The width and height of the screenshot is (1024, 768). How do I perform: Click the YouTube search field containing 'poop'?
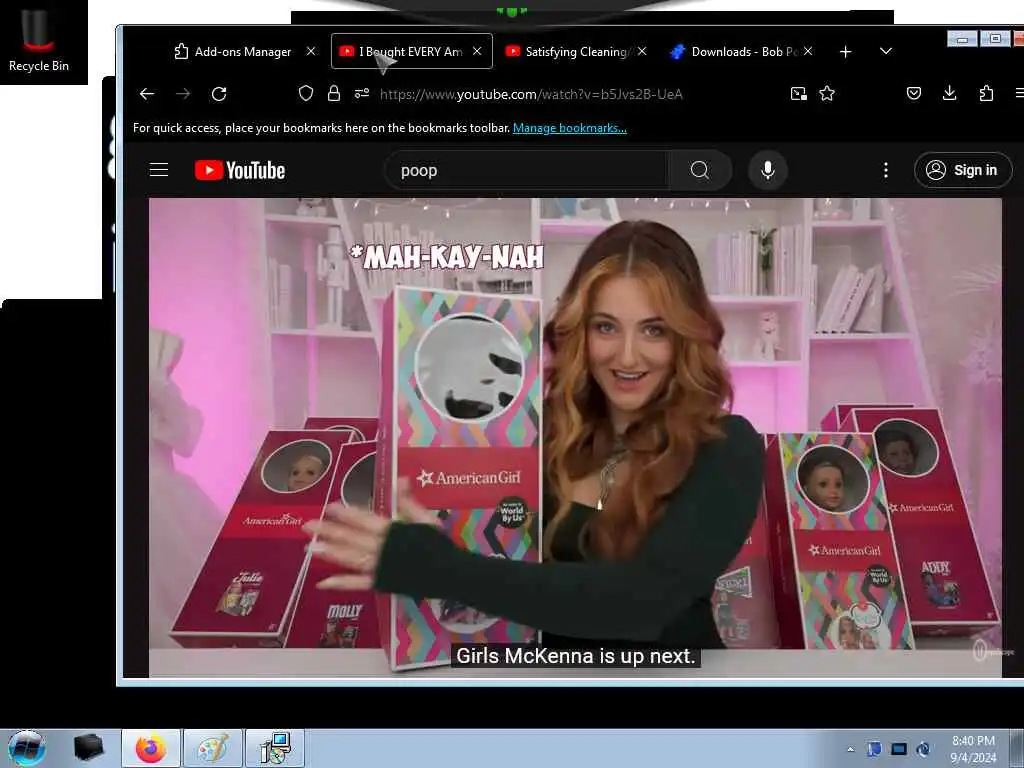(526, 170)
